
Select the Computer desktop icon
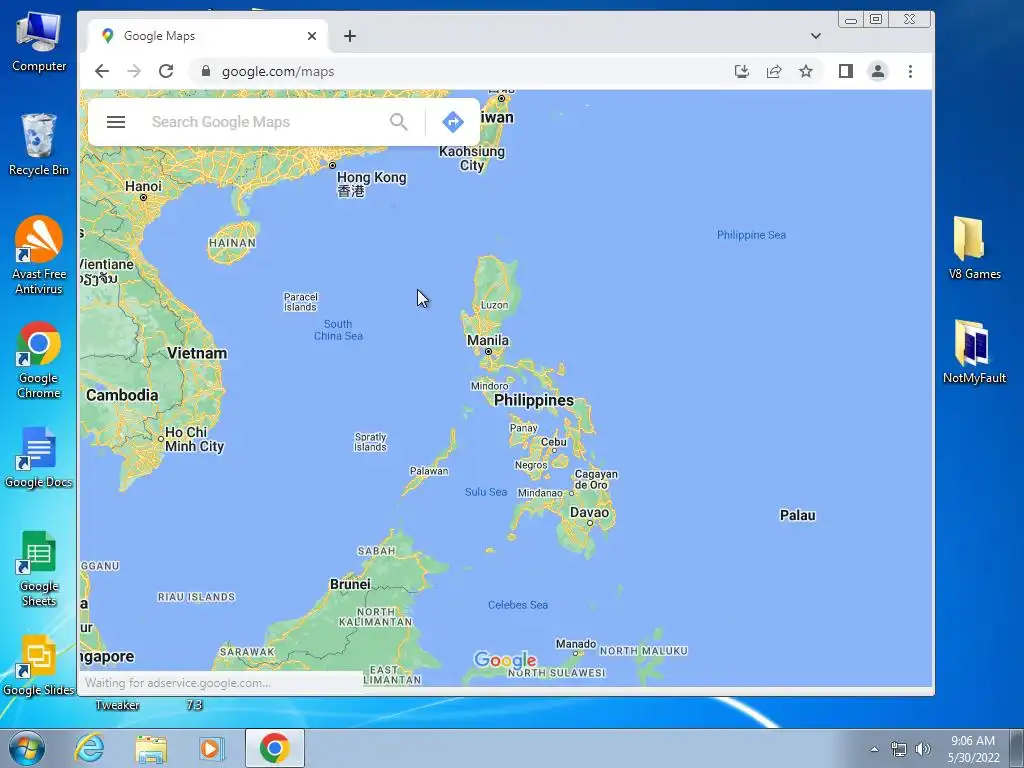[39, 42]
